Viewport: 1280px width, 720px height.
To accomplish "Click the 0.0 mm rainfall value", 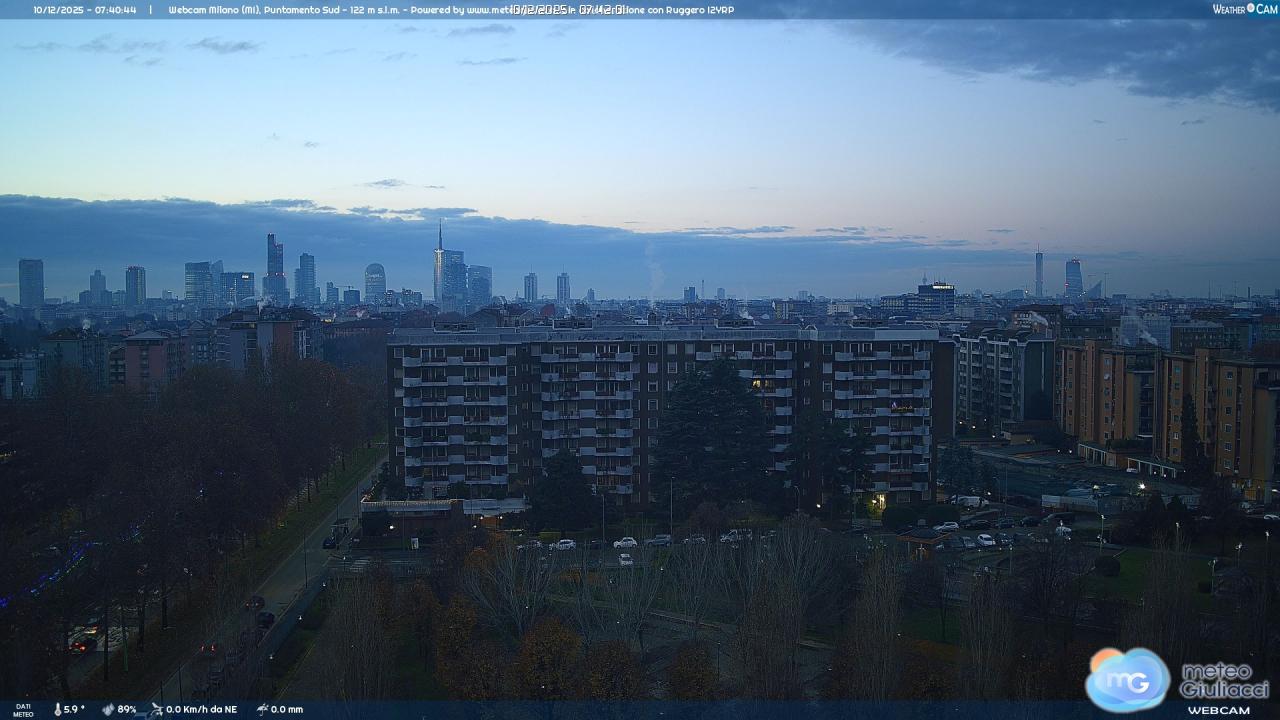I will [286, 709].
